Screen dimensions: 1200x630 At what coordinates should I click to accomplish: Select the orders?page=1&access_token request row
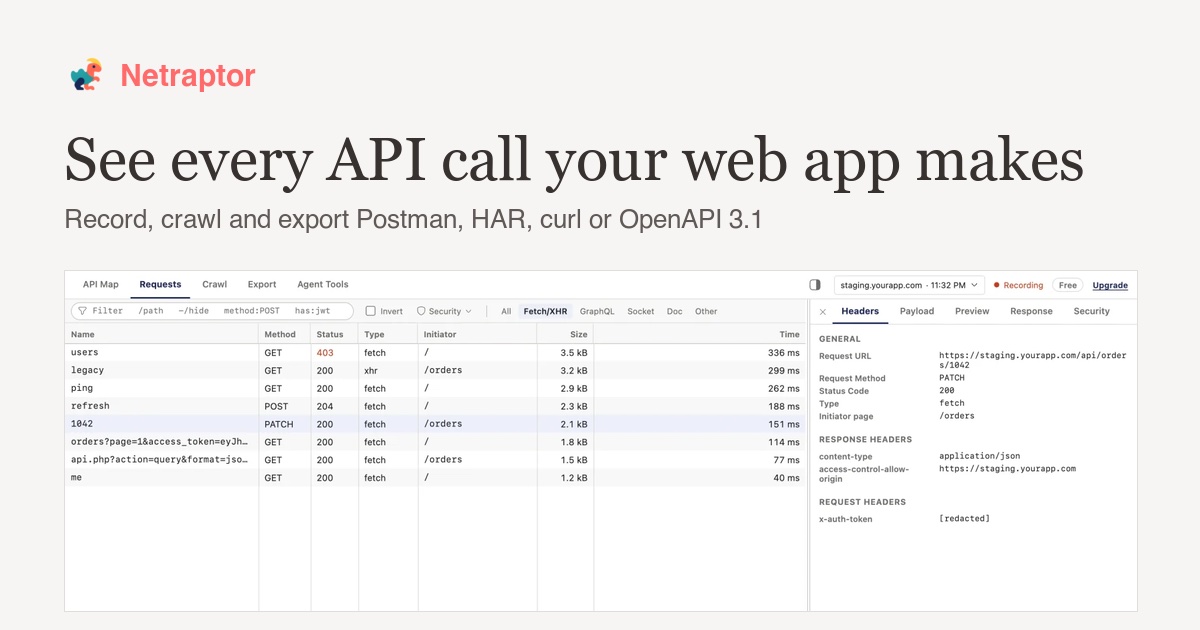[x=436, y=442]
